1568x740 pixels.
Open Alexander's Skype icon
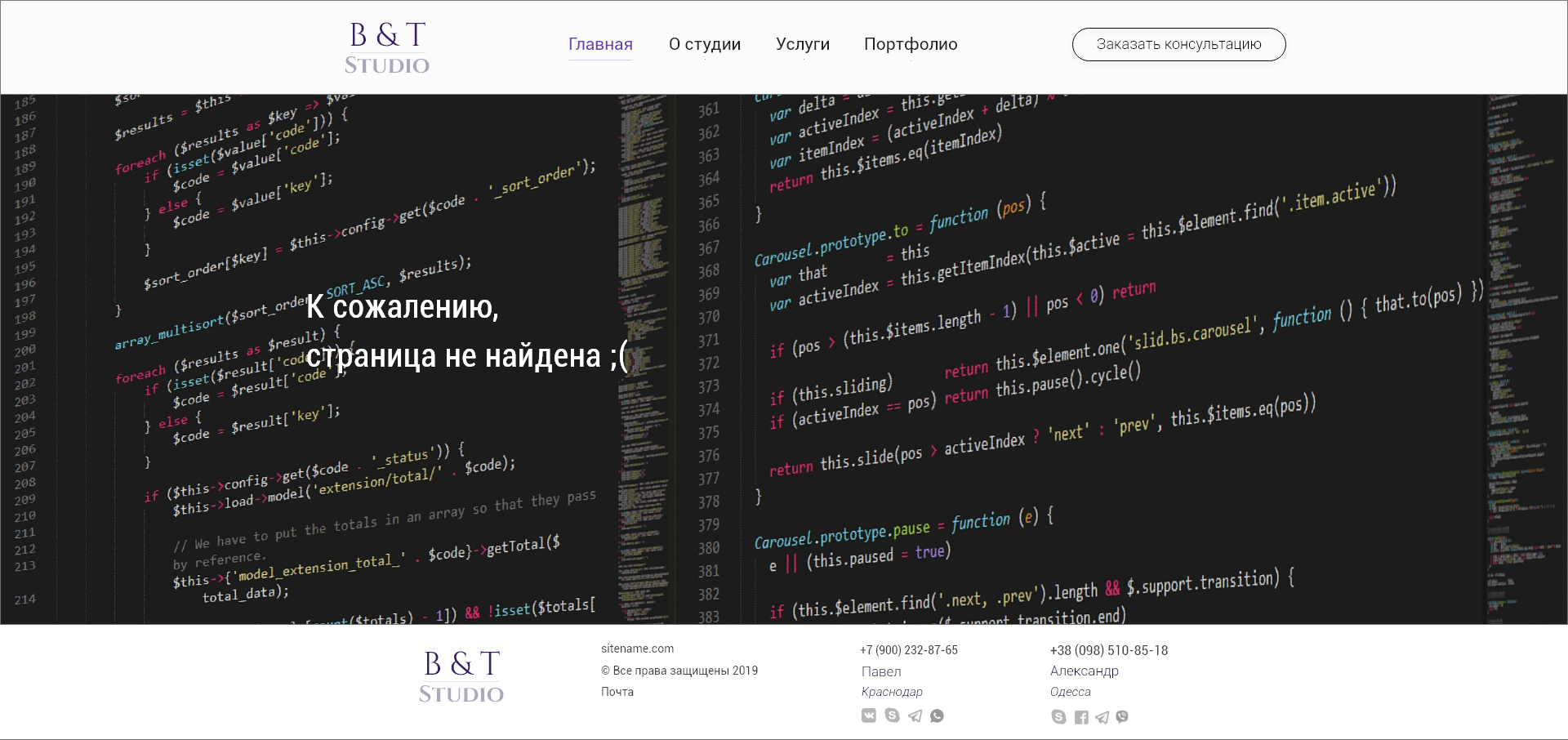tap(1059, 717)
